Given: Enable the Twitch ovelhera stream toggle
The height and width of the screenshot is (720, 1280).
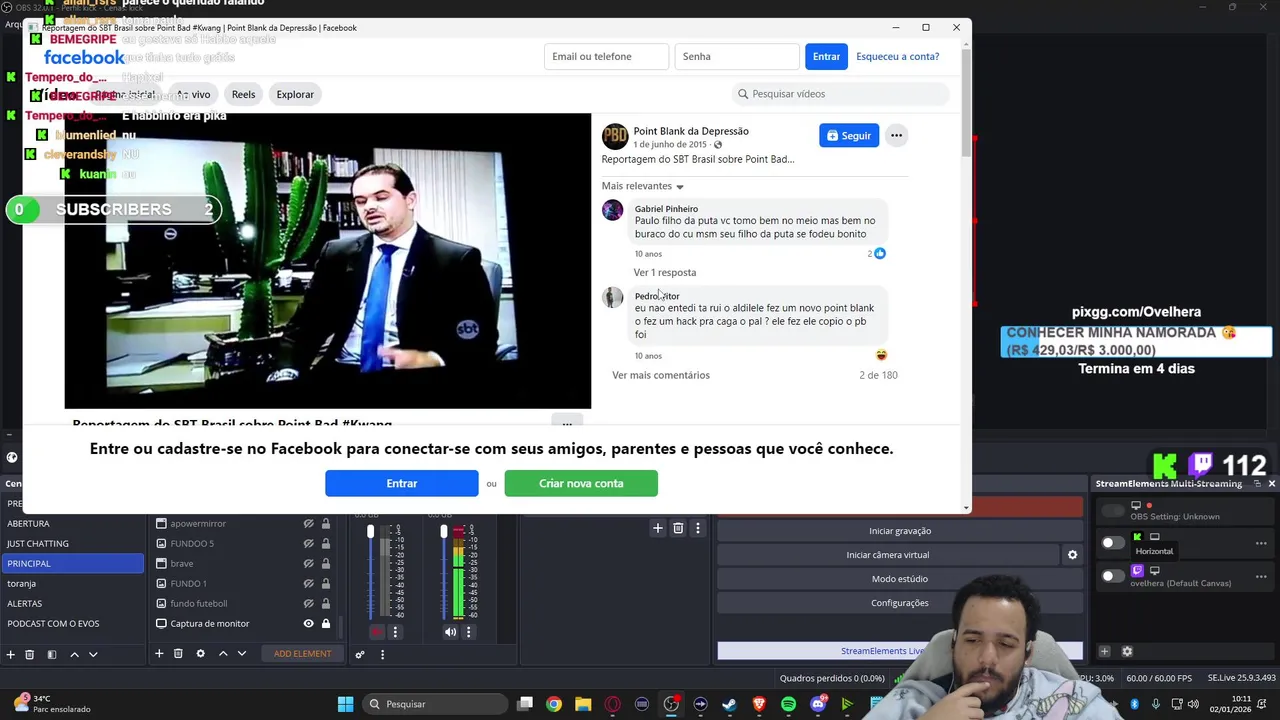Looking at the screenshot, I should [1112, 576].
